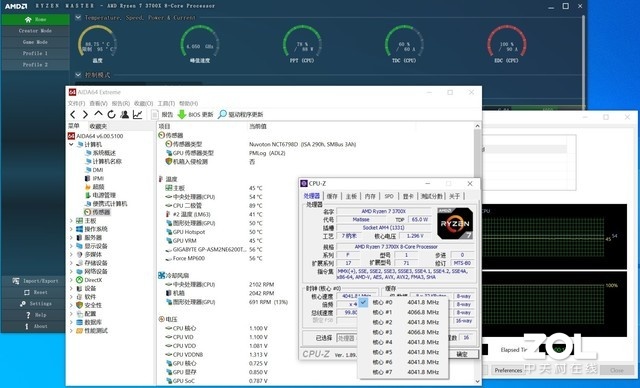Viewport: 640px width, 388px height.
Task: Open Ryzen Master Home page
Action: tap(35, 20)
